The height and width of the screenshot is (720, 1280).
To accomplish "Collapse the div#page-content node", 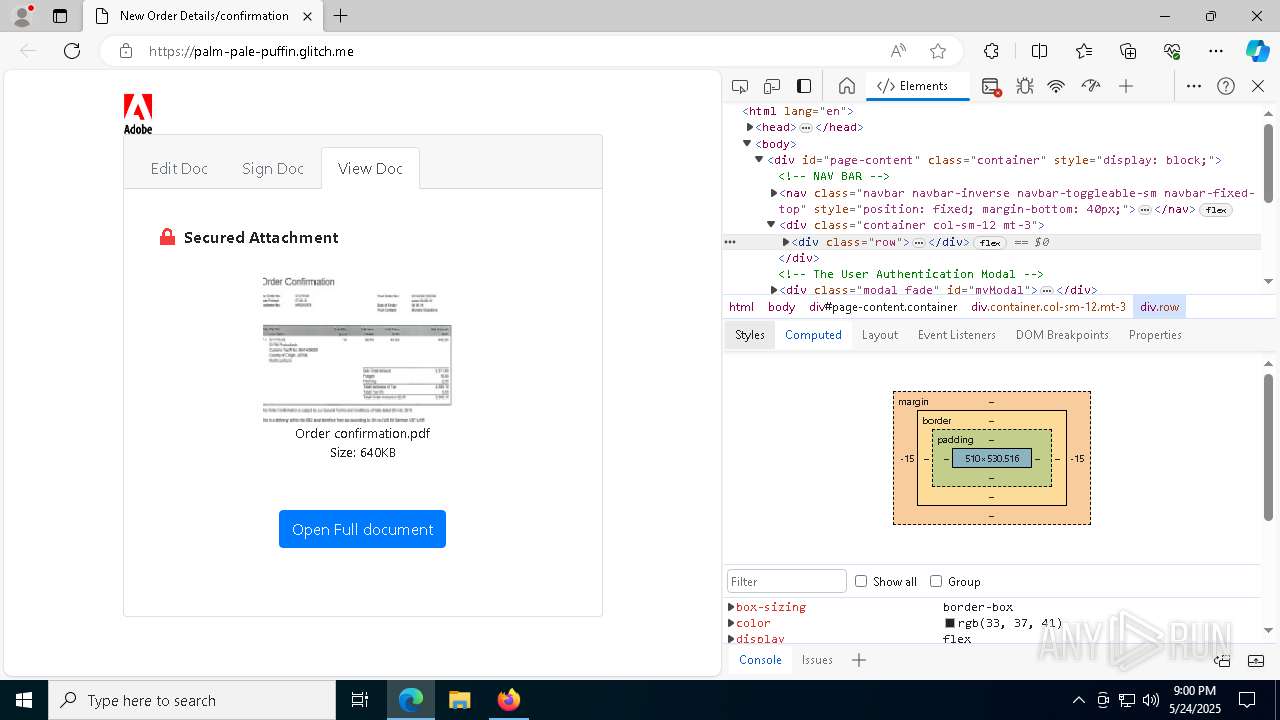I will pyautogui.click(x=759, y=160).
